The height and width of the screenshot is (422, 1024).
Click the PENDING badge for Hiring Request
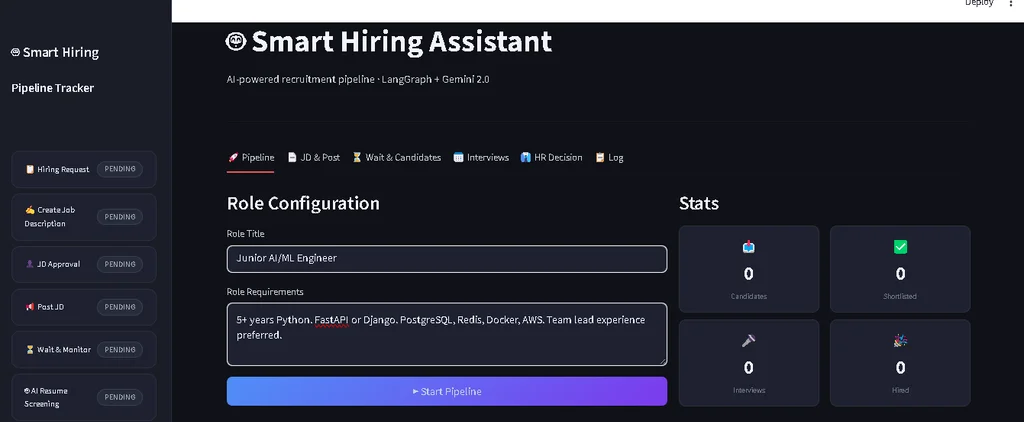[120, 169]
